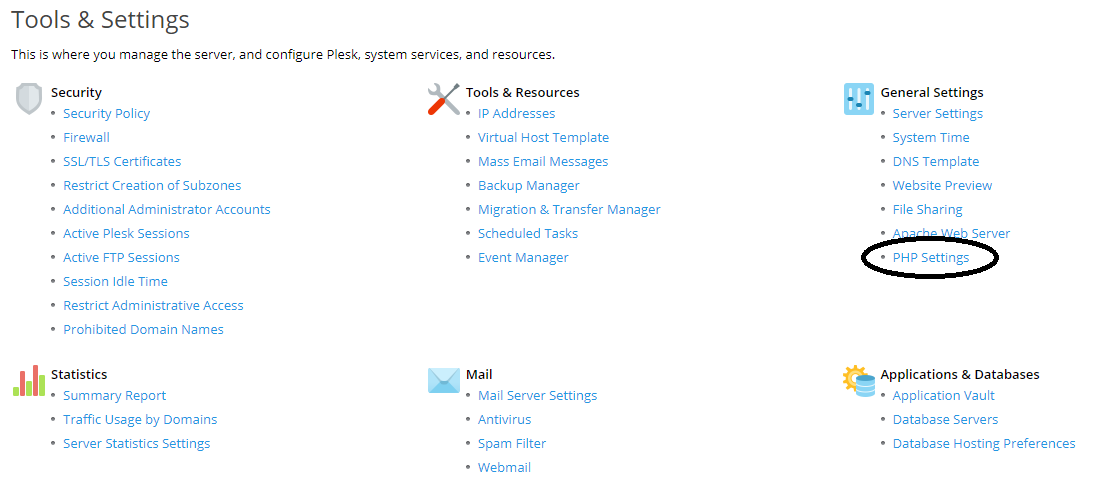Click the Mail envelope icon

click(x=444, y=381)
